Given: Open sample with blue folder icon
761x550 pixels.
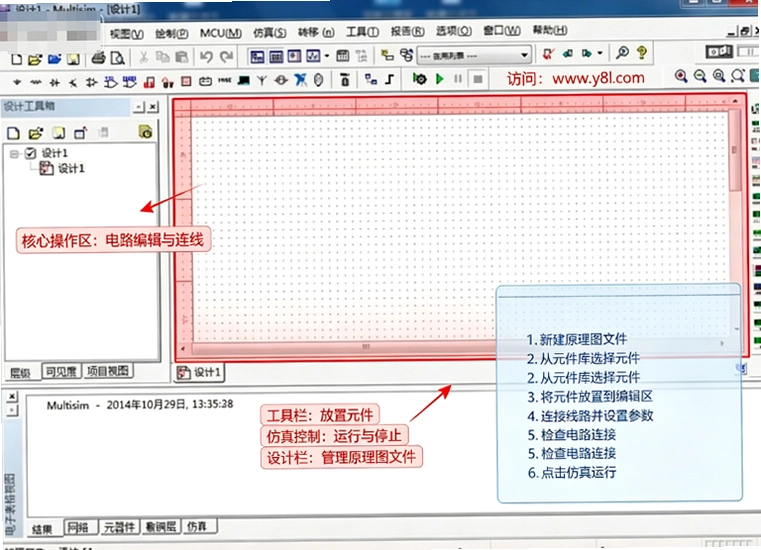Looking at the screenshot, I should [x=54, y=59].
